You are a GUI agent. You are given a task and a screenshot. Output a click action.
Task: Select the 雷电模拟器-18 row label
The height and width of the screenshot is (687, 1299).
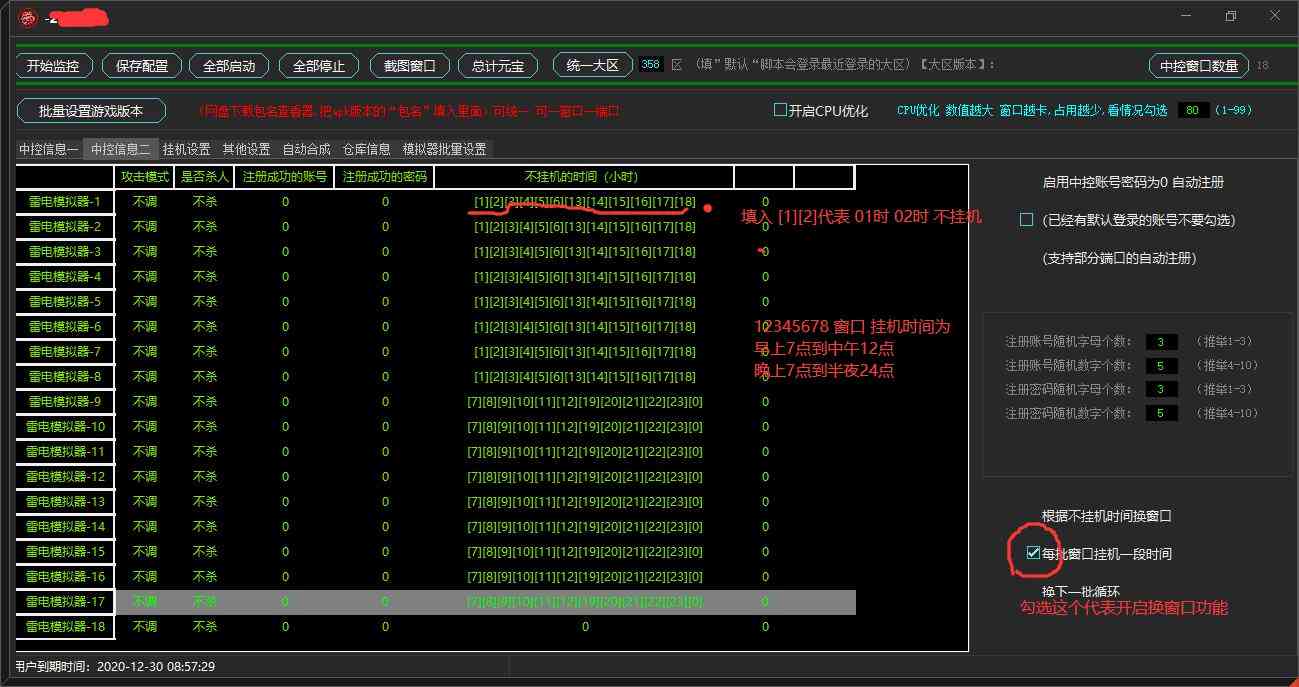coord(65,627)
